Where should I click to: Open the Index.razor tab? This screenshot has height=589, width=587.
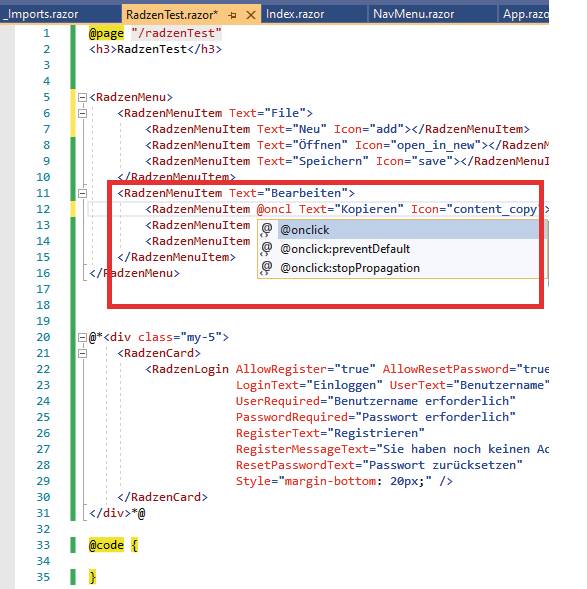[x=295, y=14]
